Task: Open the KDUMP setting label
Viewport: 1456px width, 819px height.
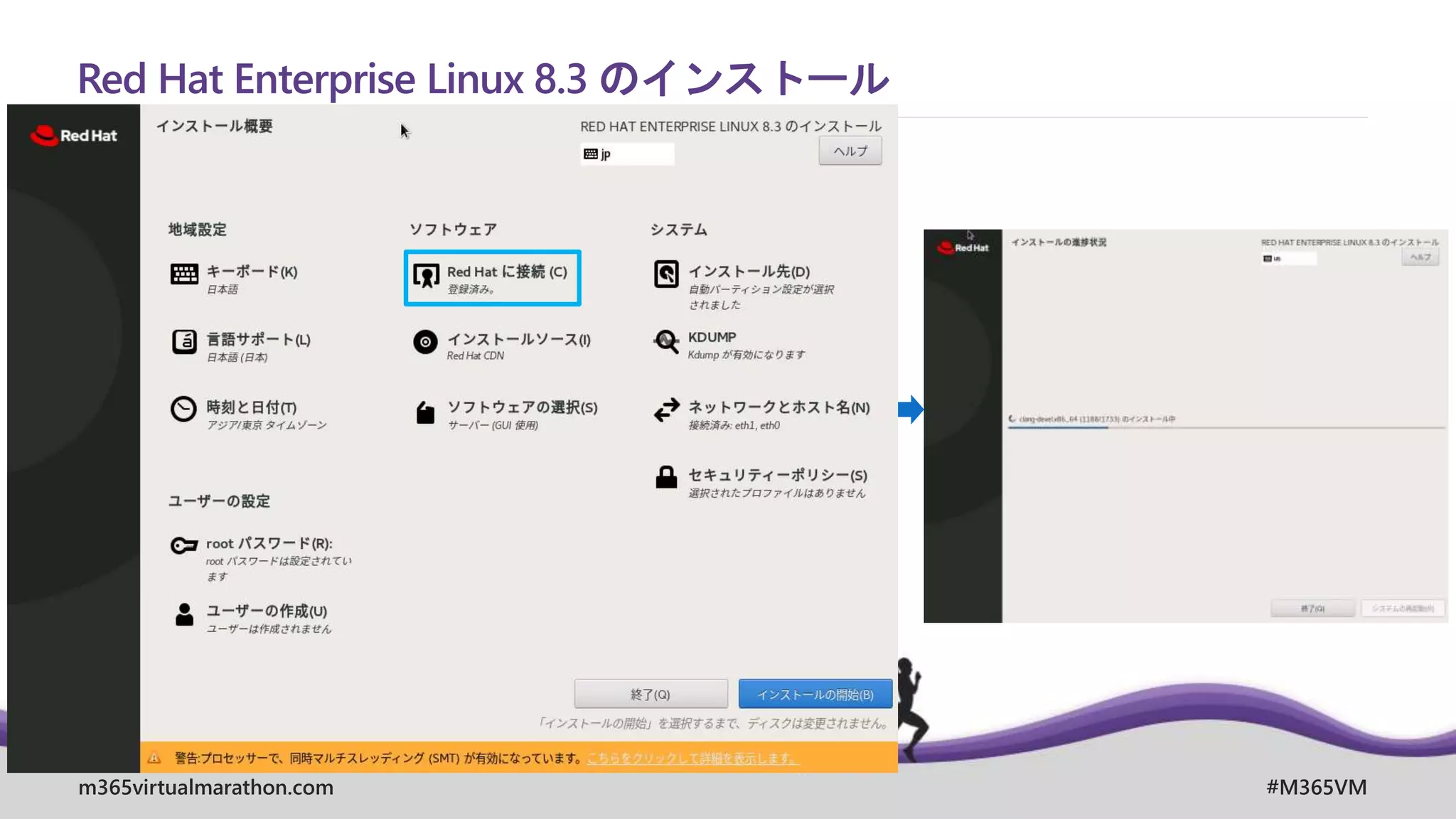Action: (x=712, y=337)
